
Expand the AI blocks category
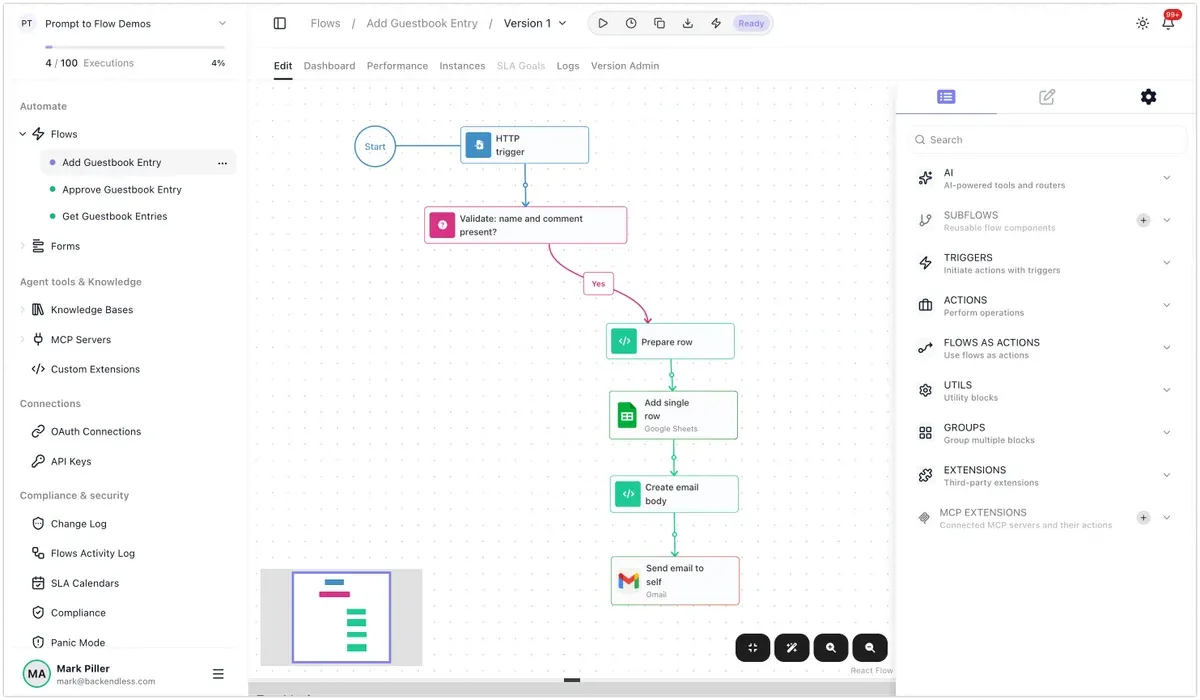click(1167, 178)
